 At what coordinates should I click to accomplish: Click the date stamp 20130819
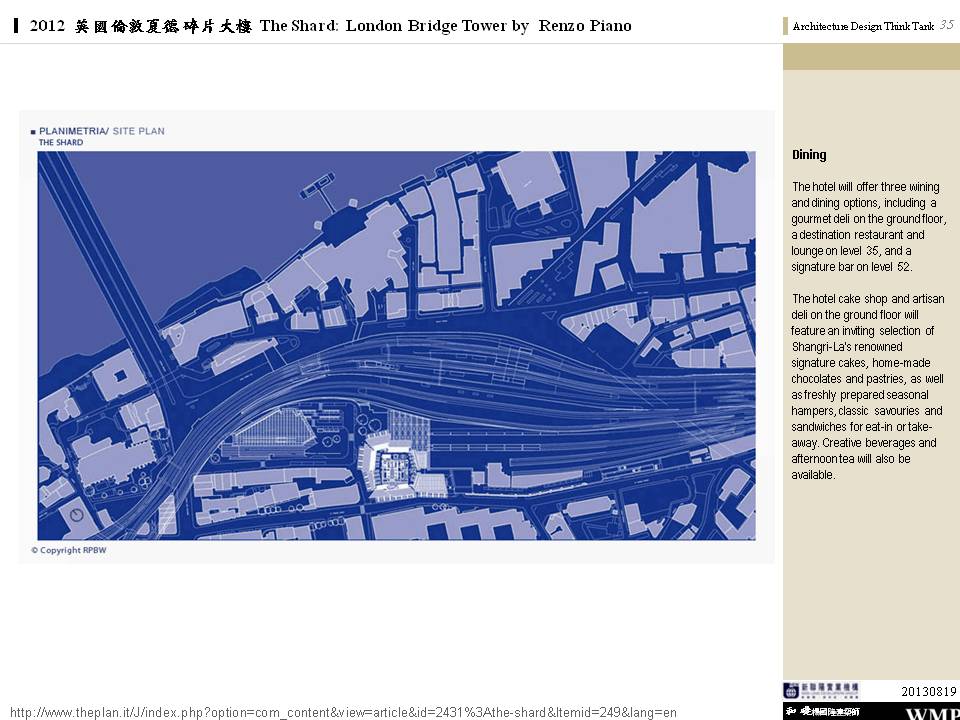point(929,691)
